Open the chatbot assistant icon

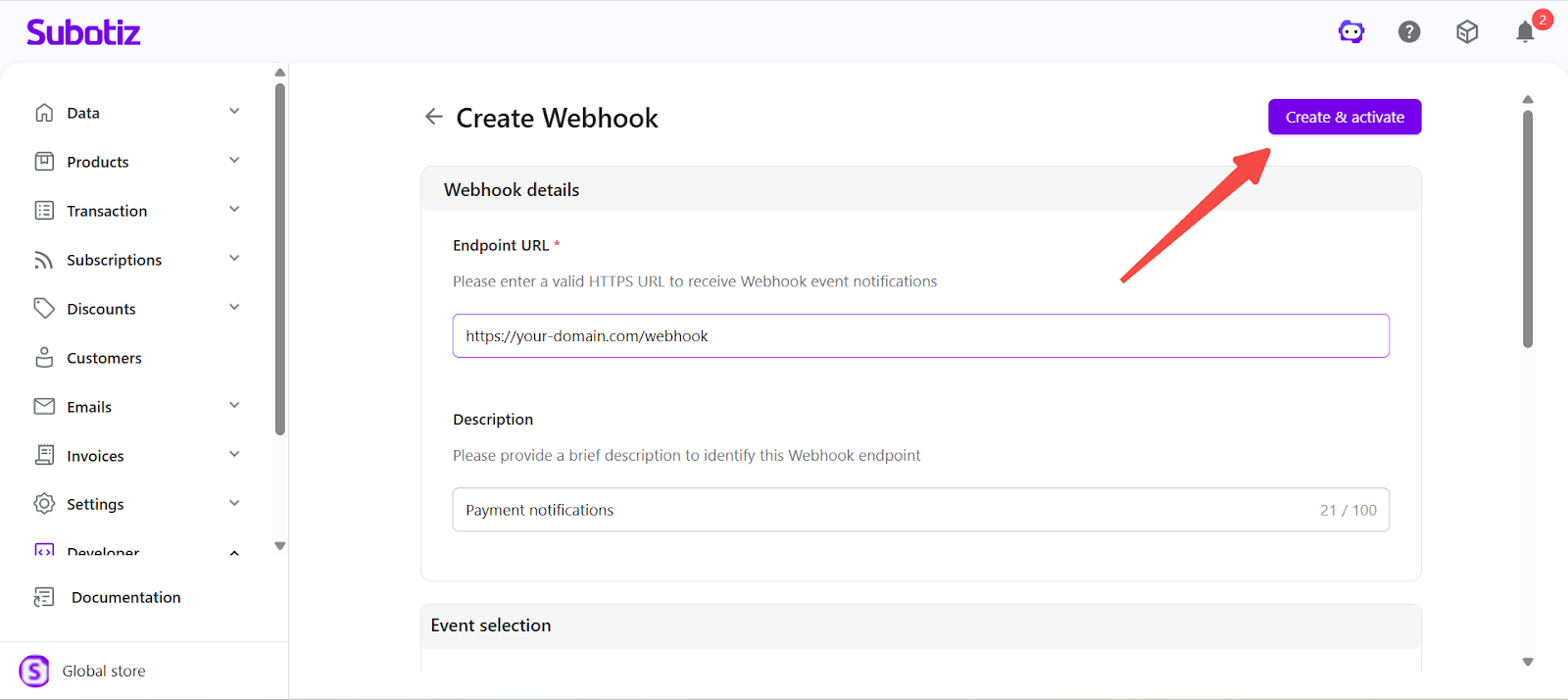(1351, 32)
